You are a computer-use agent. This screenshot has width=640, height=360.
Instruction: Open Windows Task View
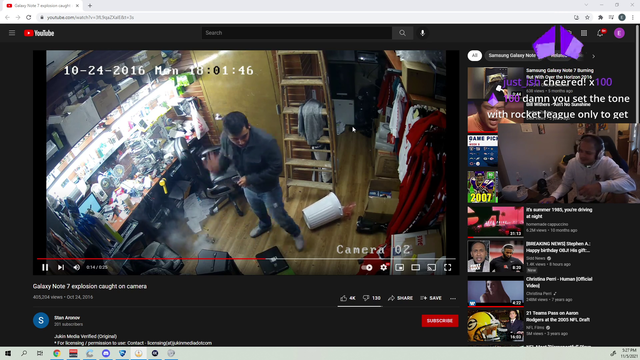40,353
